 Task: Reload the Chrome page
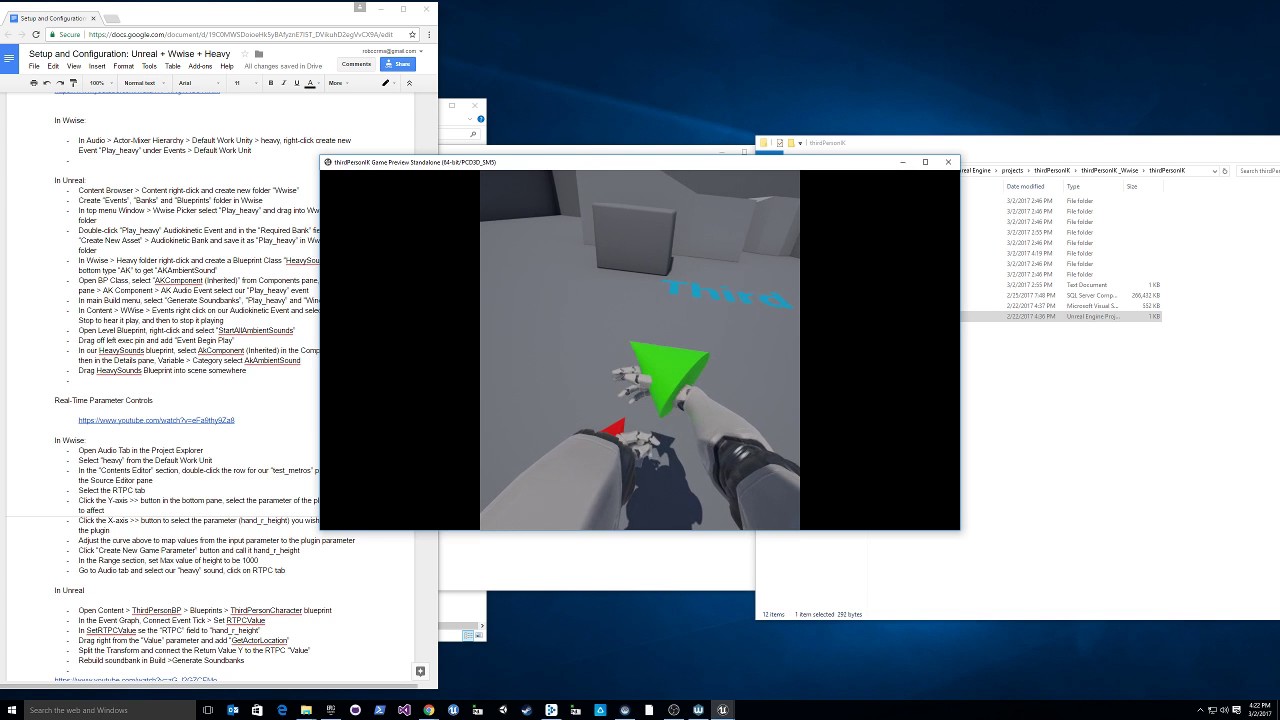click(x=36, y=34)
